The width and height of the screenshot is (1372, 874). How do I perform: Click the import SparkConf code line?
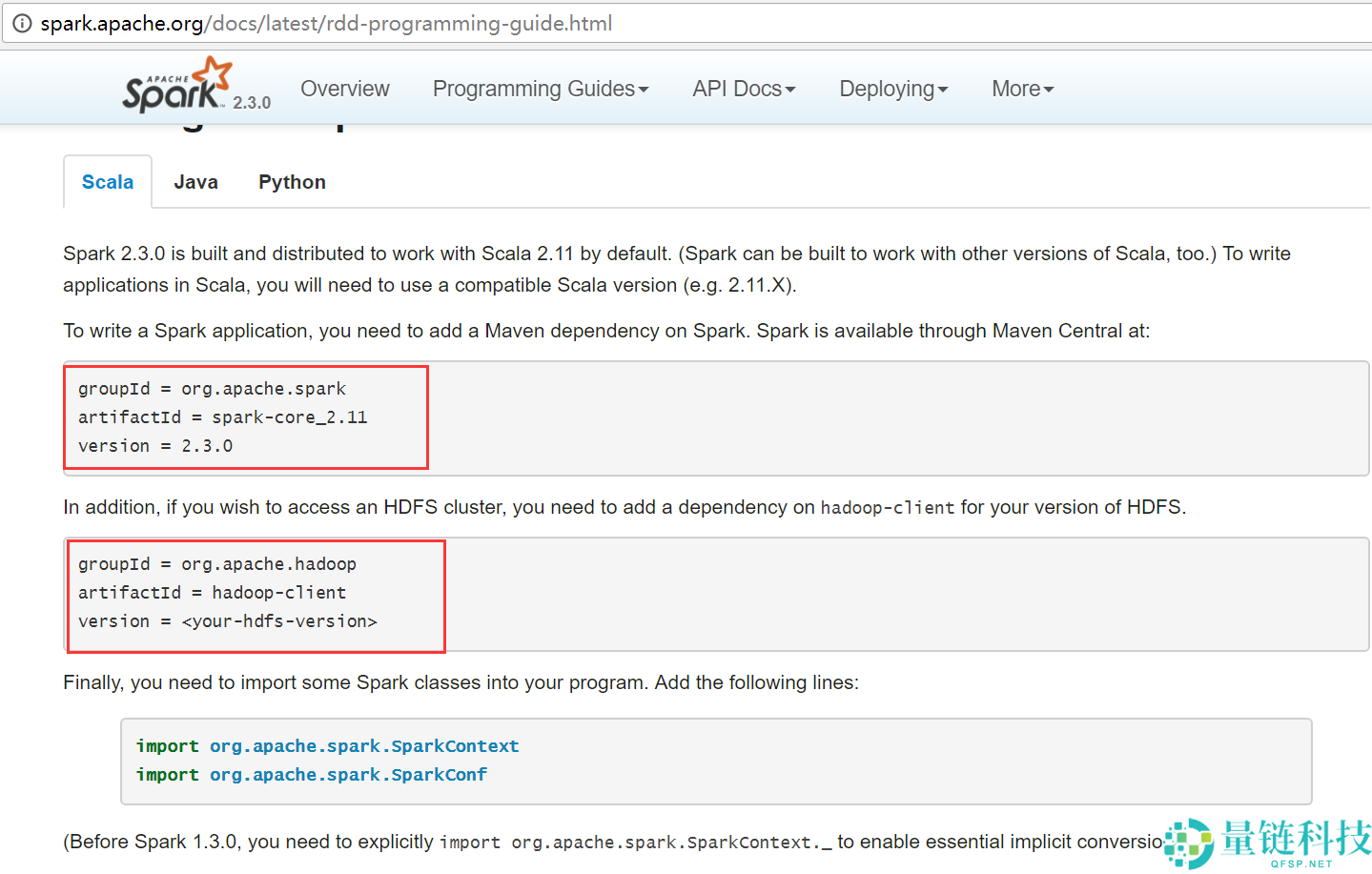coord(311,775)
